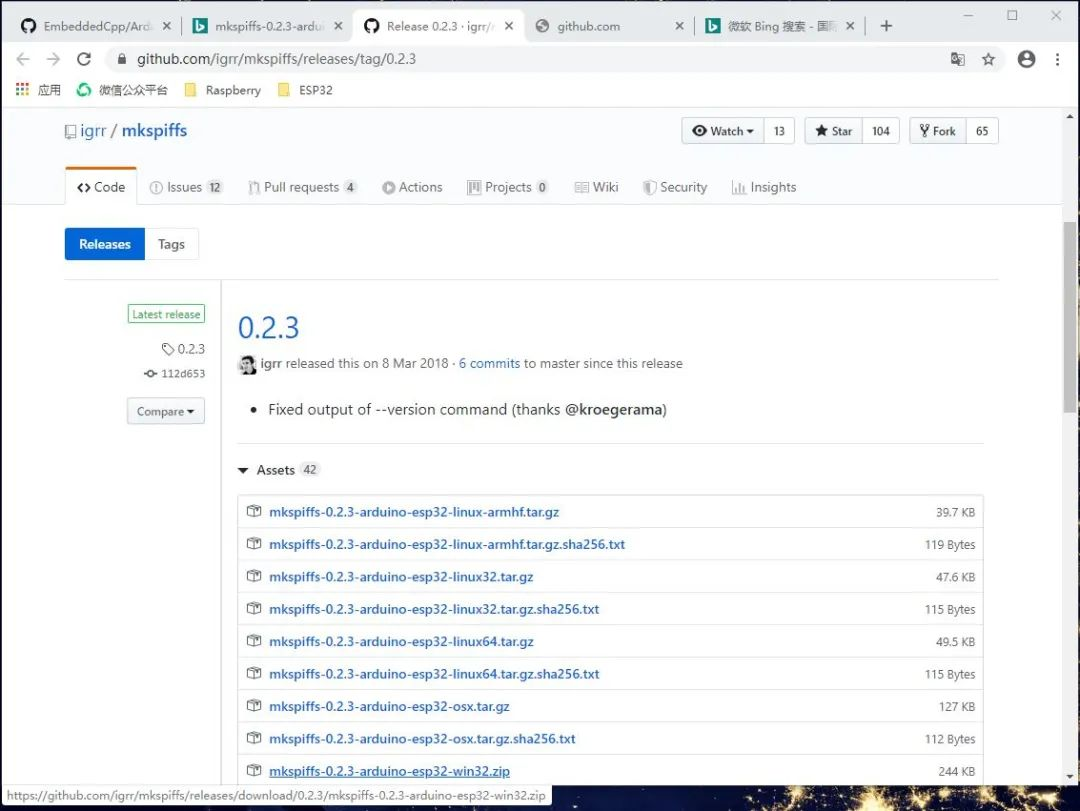Viewport: 1080px width, 811px height.
Task: Open the 0.2.3 tag link in sidebar
Action: click(184, 349)
